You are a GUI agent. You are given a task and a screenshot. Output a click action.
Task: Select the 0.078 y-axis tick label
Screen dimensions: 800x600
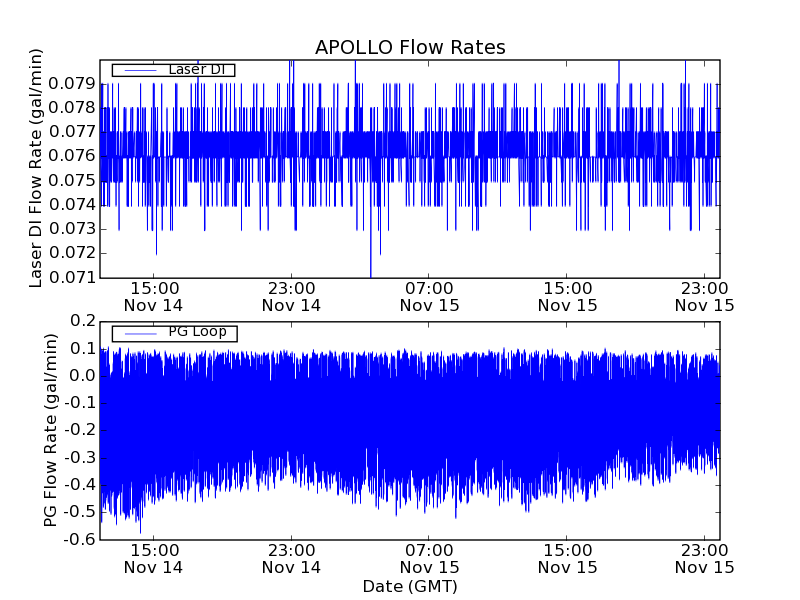(x=72, y=108)
